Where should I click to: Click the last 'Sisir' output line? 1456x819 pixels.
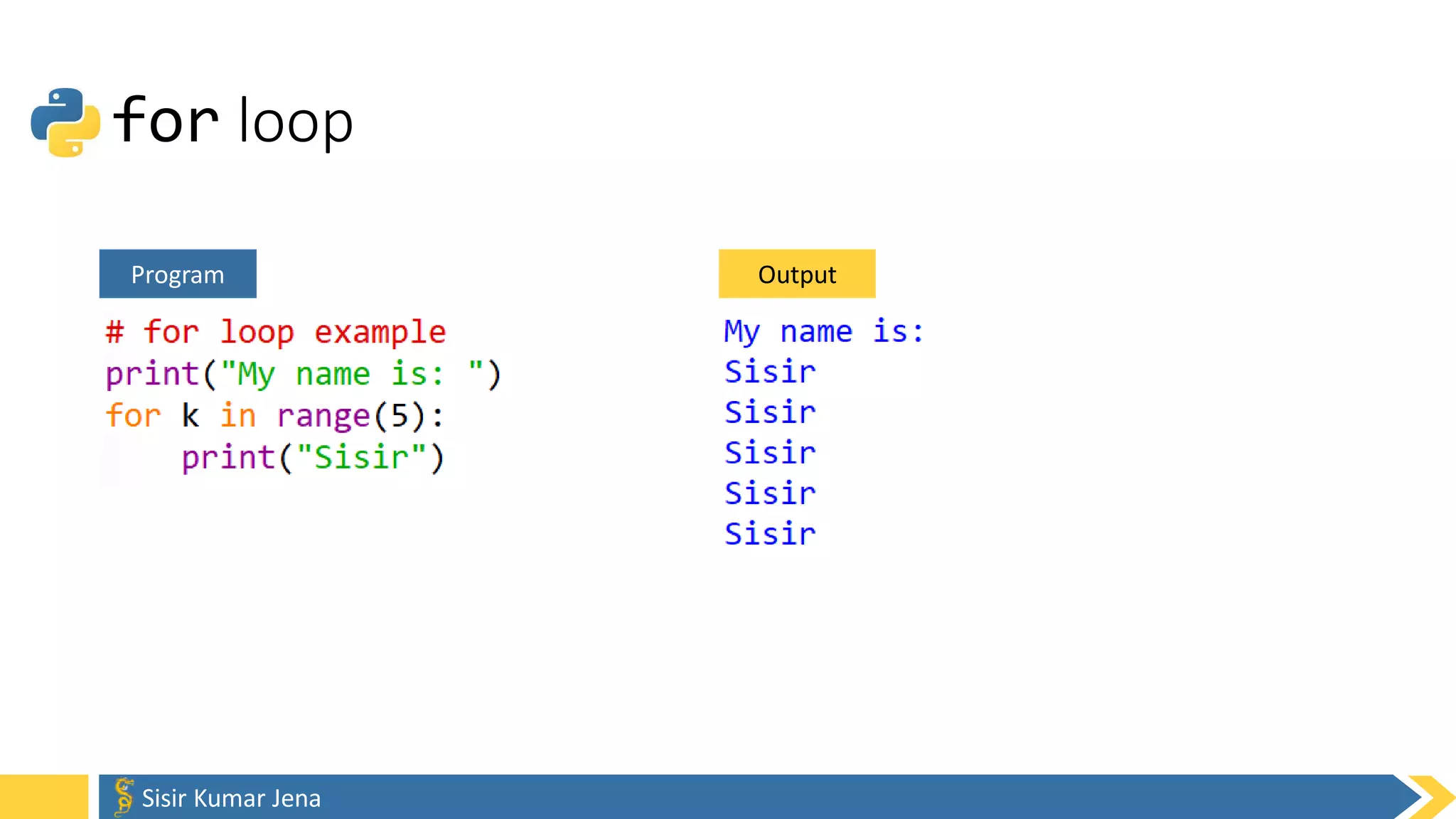click(x=770, y=534)
